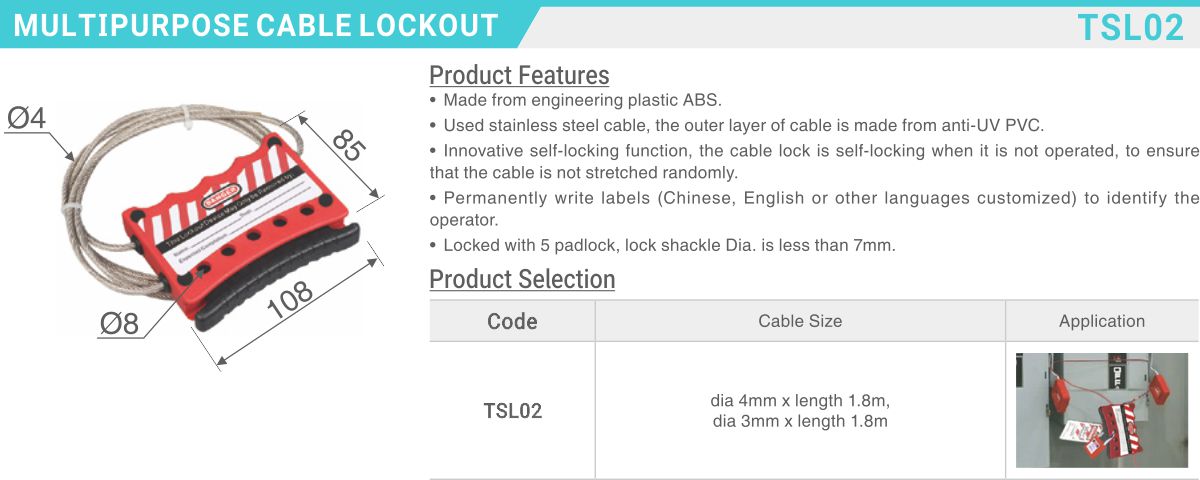This screenshot has width=1200, height=480.
Task: Click the 5 padlock shackle feature line
Action: click(662, 244)
